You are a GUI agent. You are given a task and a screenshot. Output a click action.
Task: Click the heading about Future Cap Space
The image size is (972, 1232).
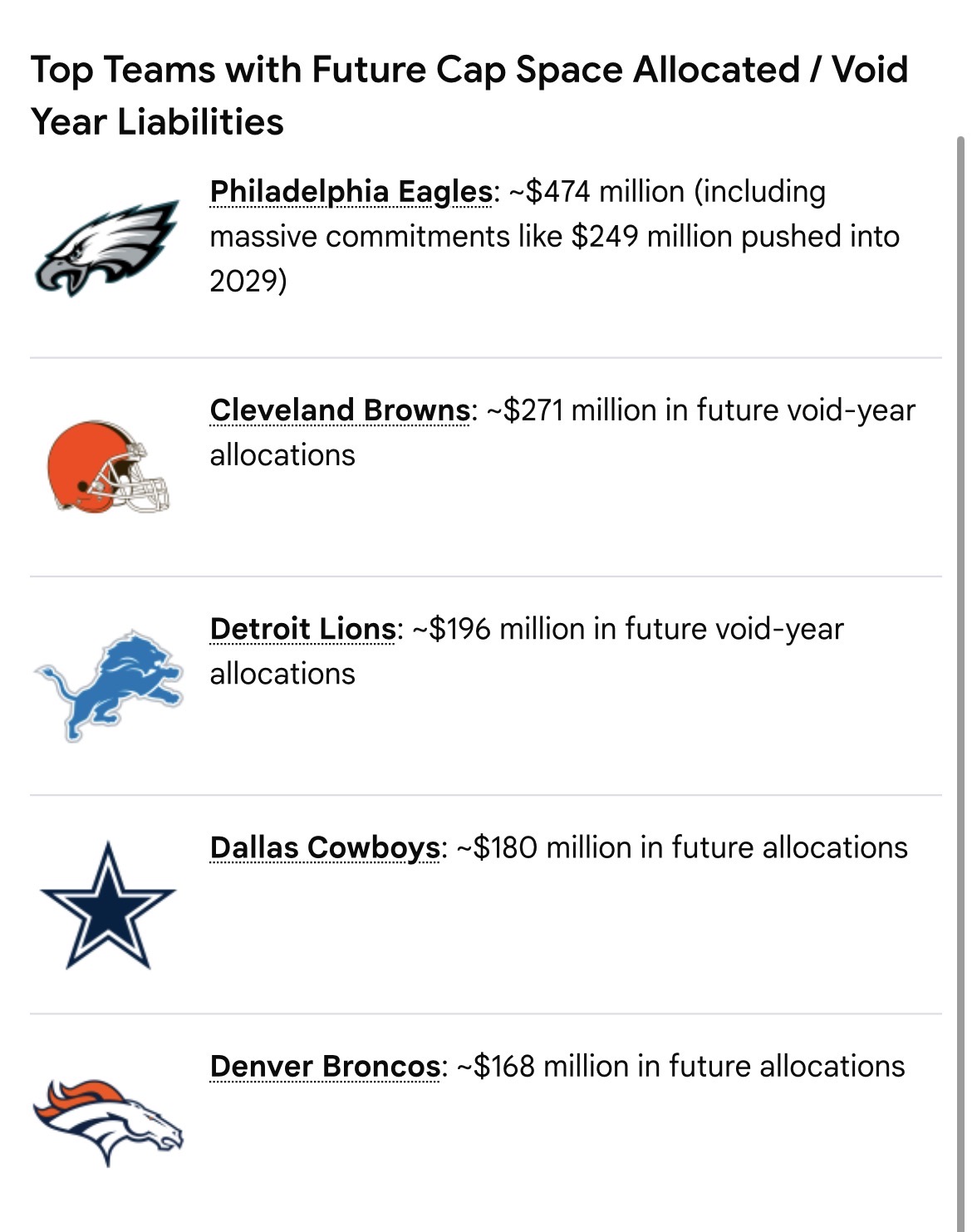469,96
